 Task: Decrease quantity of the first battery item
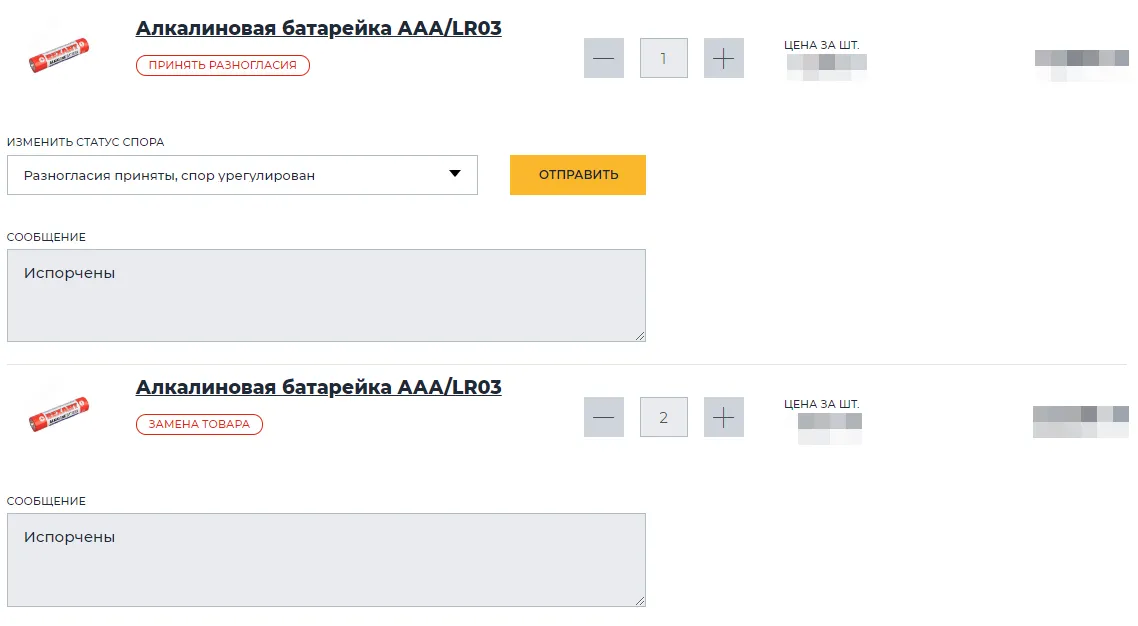pos(604,58)
